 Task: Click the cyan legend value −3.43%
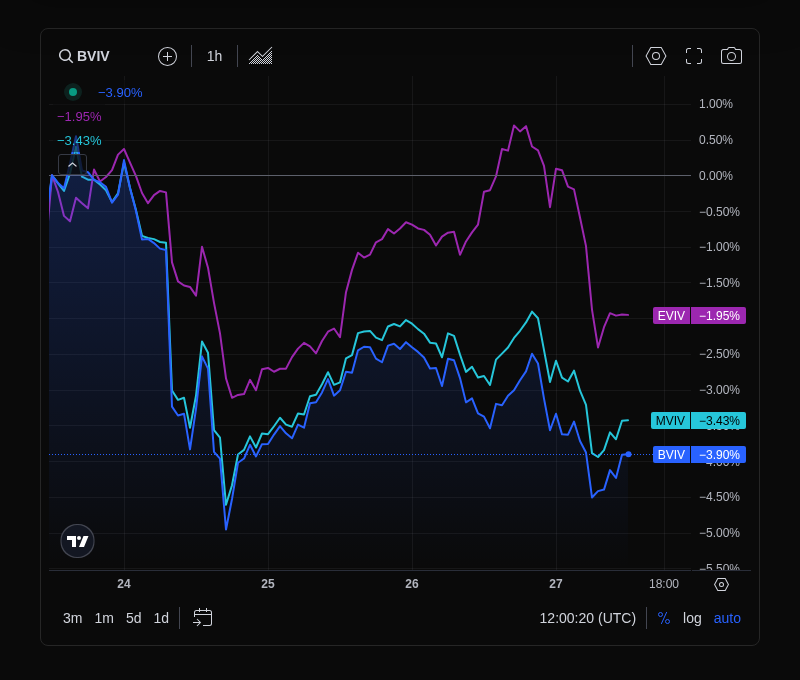tap(79, 141)
